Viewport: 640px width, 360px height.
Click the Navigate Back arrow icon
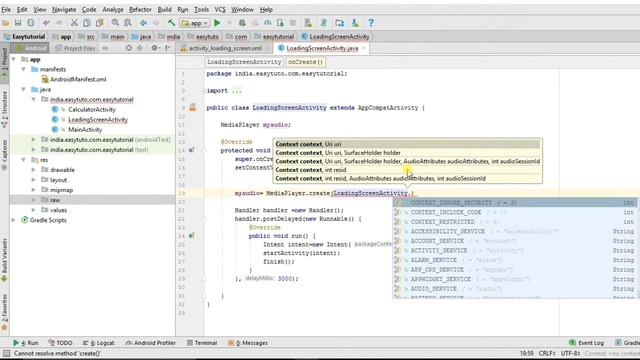(143, 23)
